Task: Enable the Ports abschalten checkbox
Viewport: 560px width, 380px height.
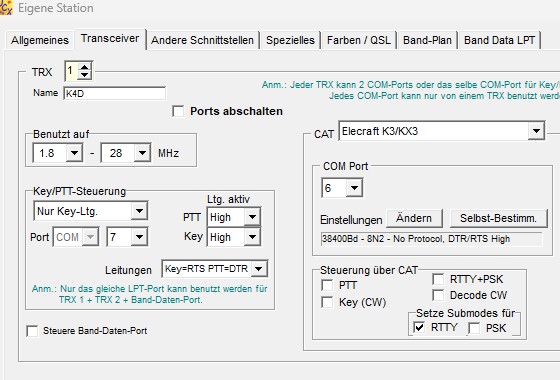Action: point(178,111)
